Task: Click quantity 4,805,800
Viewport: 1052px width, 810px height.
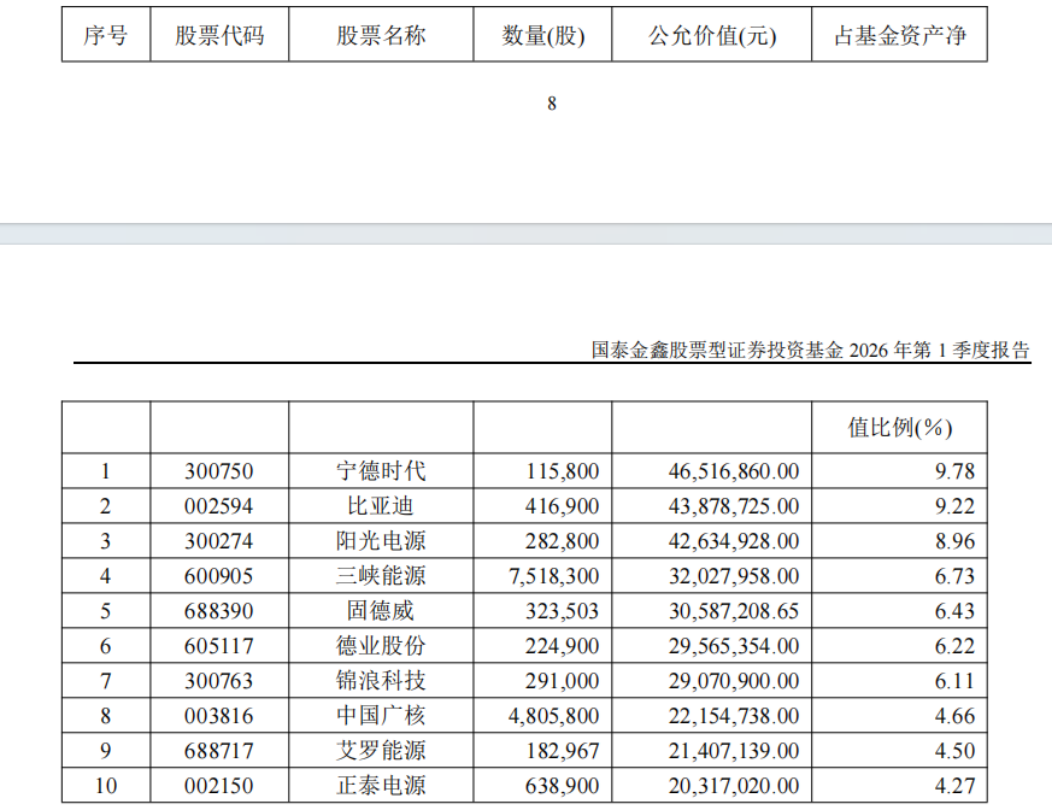Action: tap(554, 715)
